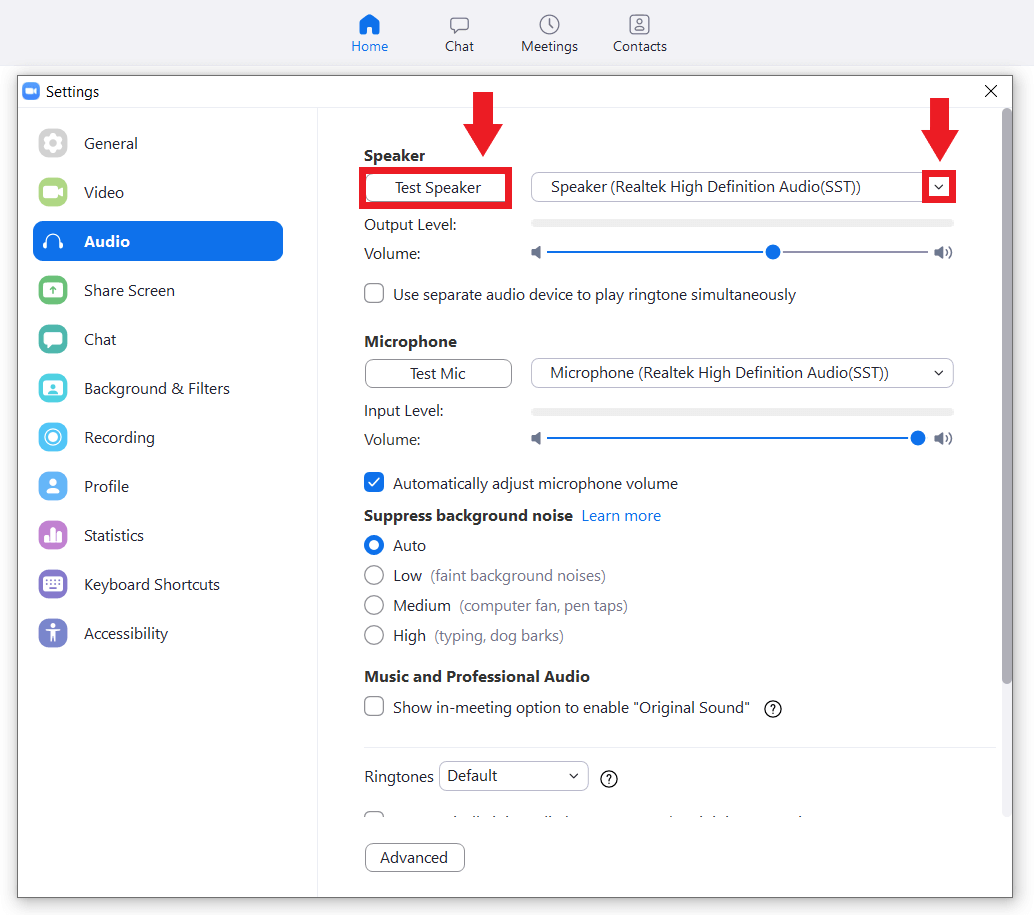
Task: Open the Recording settings icon
Action: (x=52, y=437)
